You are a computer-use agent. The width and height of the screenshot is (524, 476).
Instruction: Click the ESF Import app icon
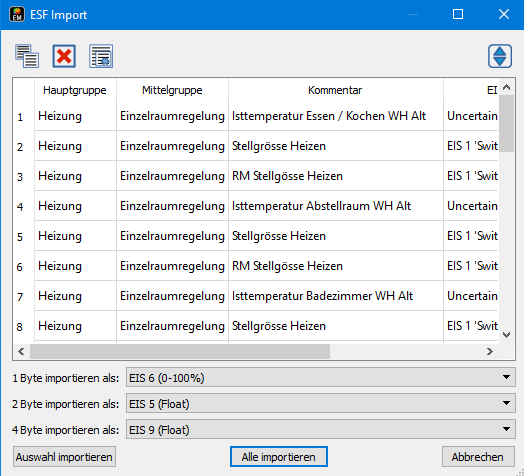(x=17, y=14)
